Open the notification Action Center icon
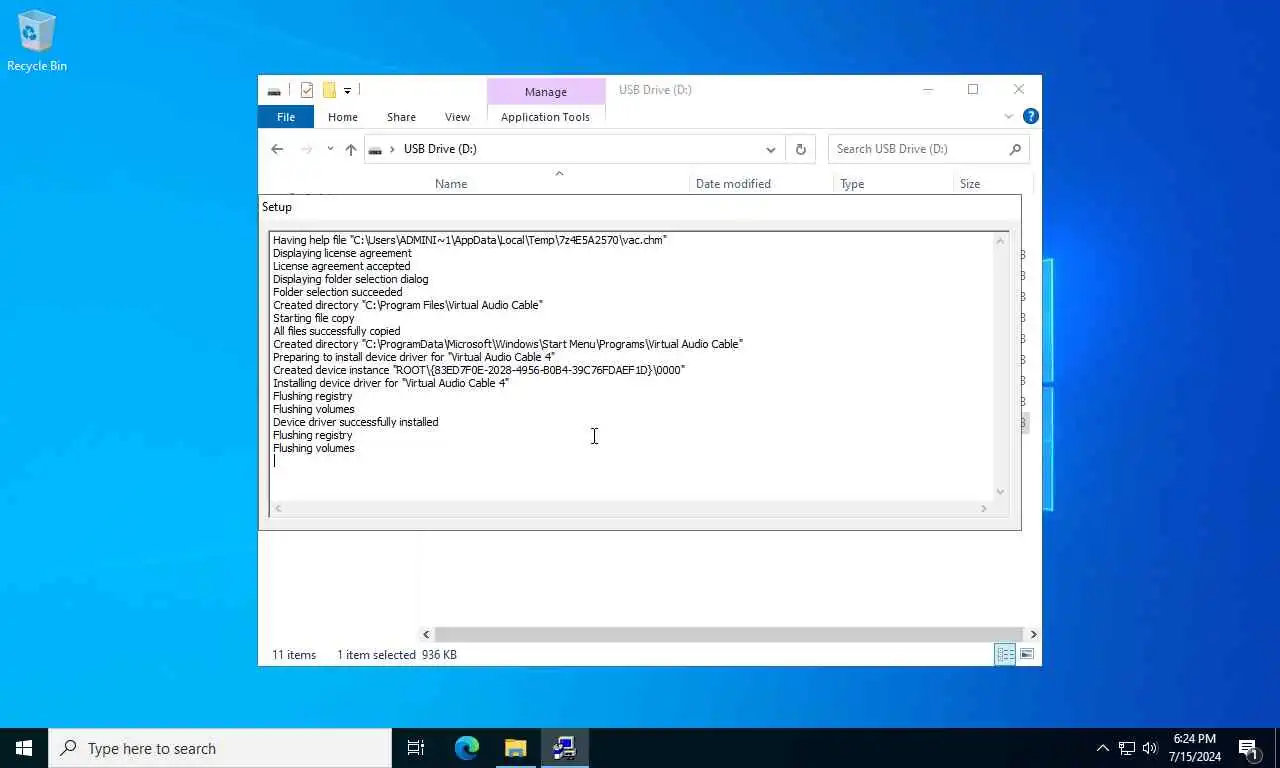 (1248, 748)
